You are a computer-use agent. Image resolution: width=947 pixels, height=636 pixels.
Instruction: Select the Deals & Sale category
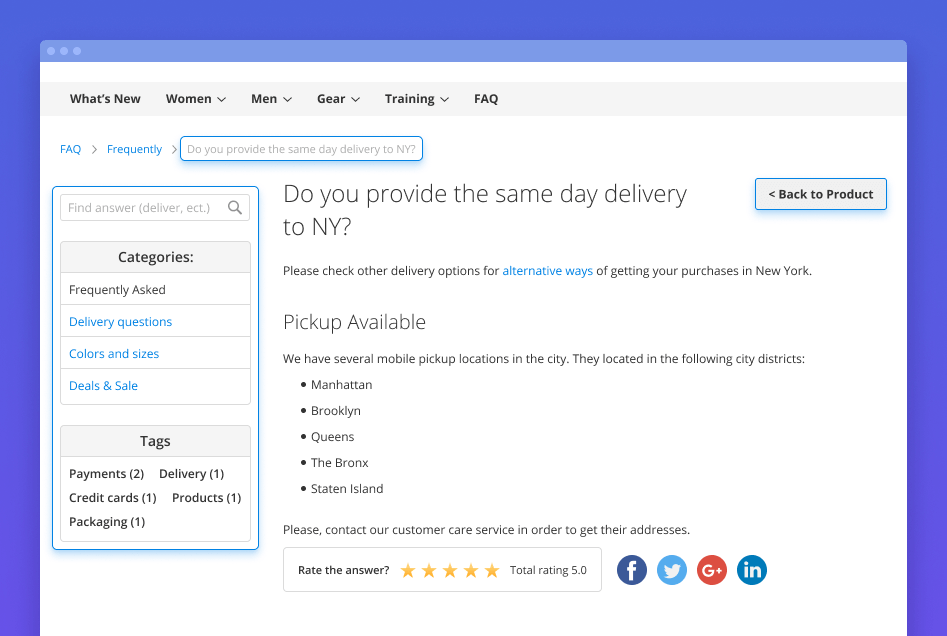pos(103,386)
